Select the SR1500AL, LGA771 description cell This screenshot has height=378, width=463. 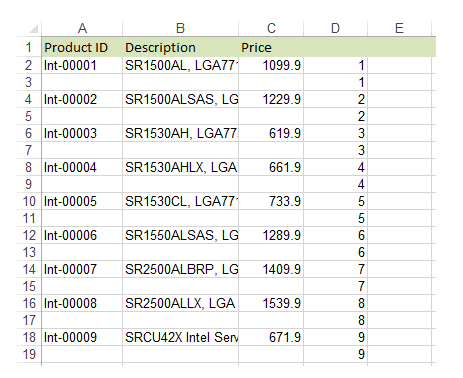(180, 65)
